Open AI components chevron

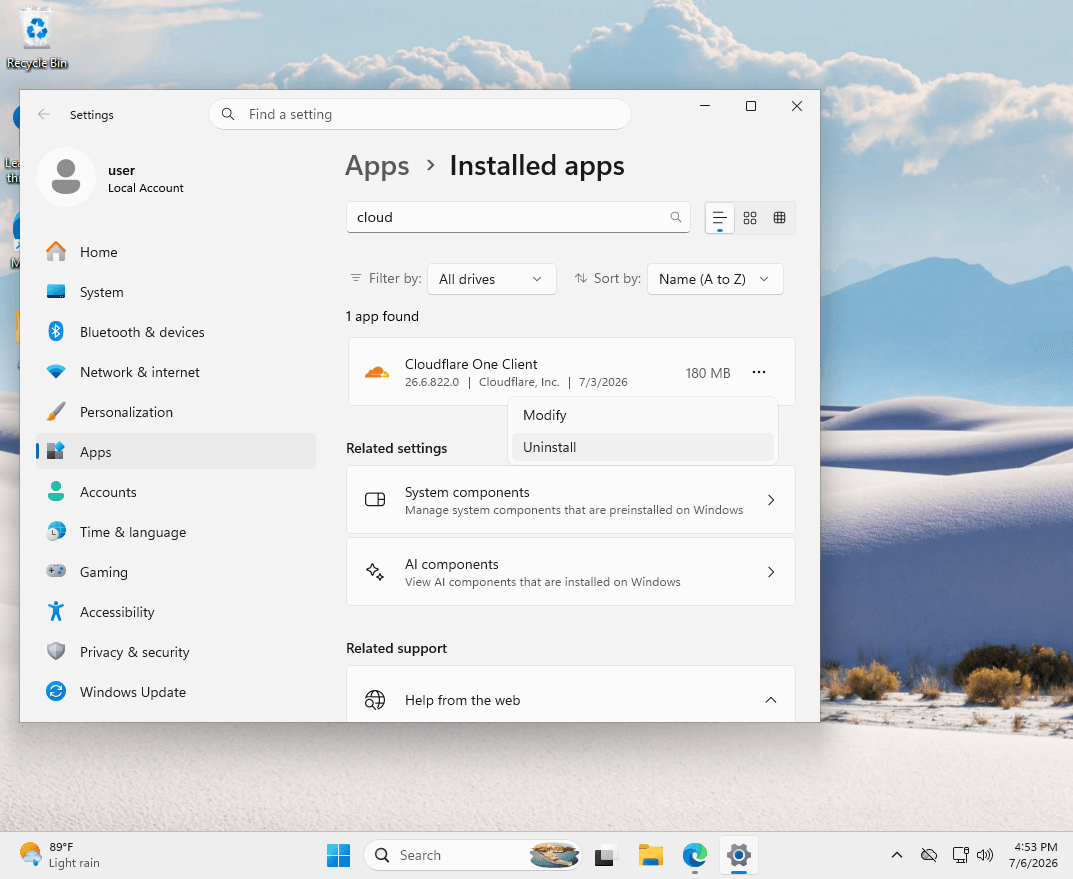pos(771,572)
